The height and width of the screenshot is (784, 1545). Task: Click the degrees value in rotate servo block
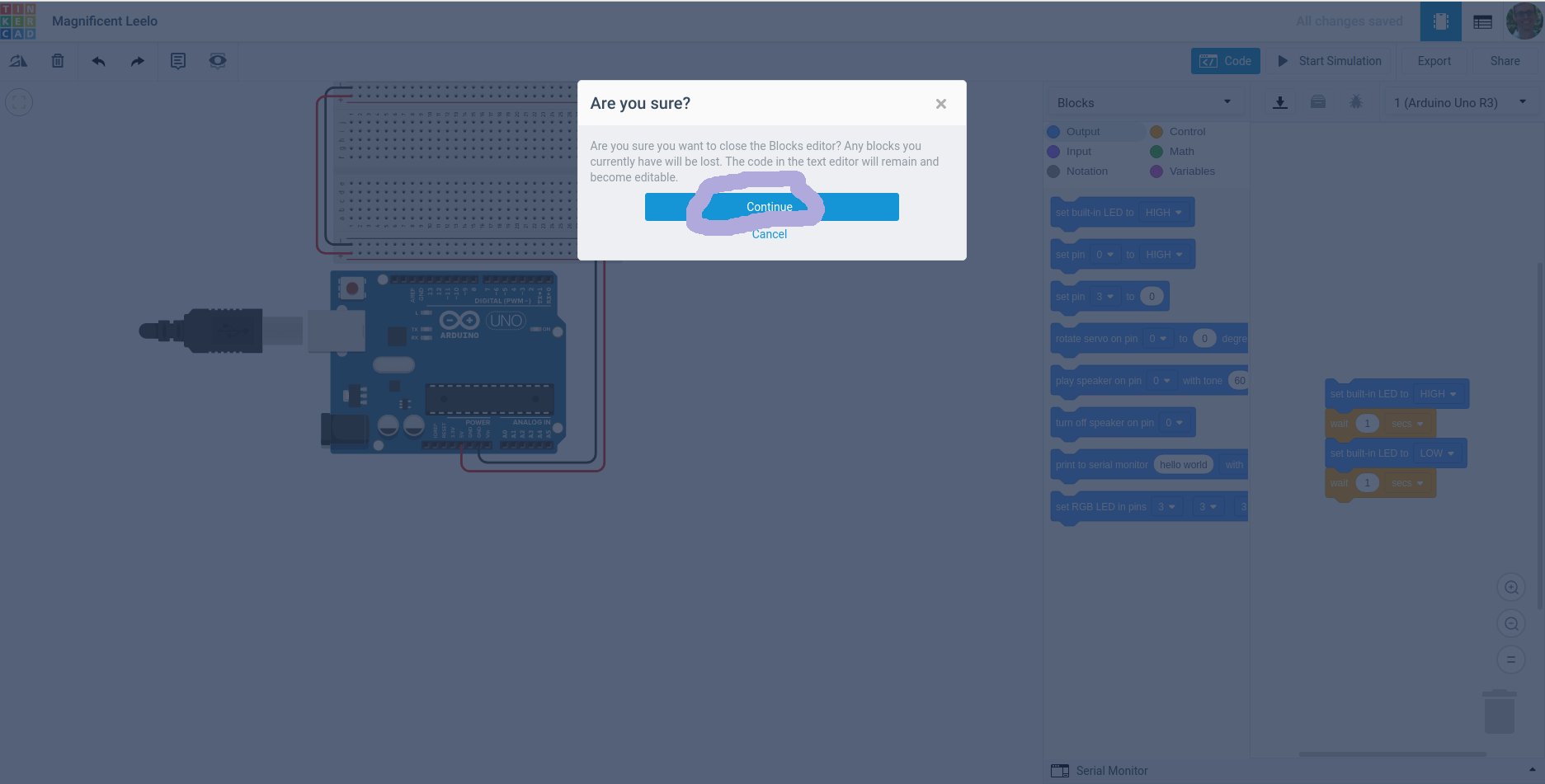click(x=1204, y=339)
